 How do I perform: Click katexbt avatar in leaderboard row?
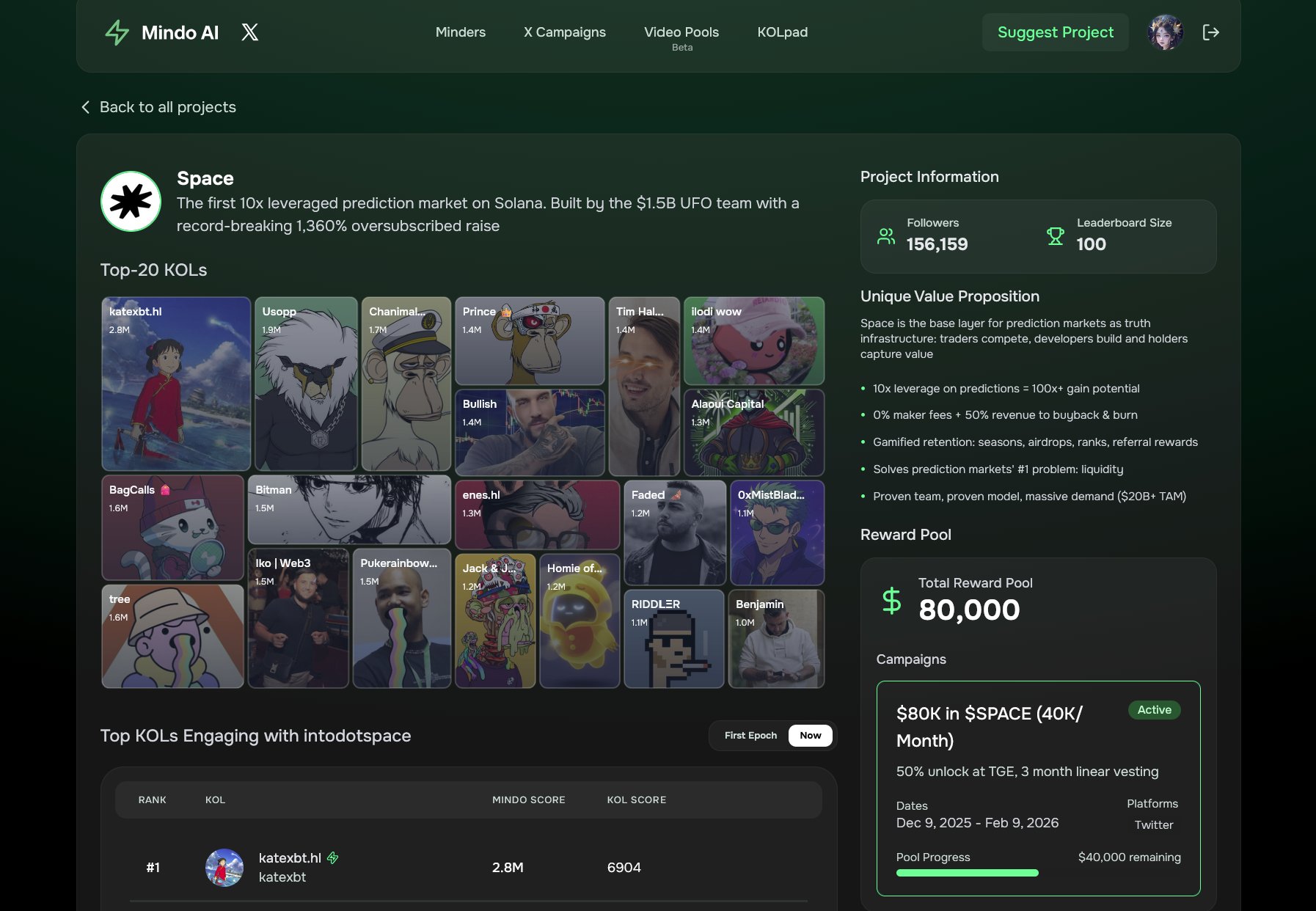(224, 868)
